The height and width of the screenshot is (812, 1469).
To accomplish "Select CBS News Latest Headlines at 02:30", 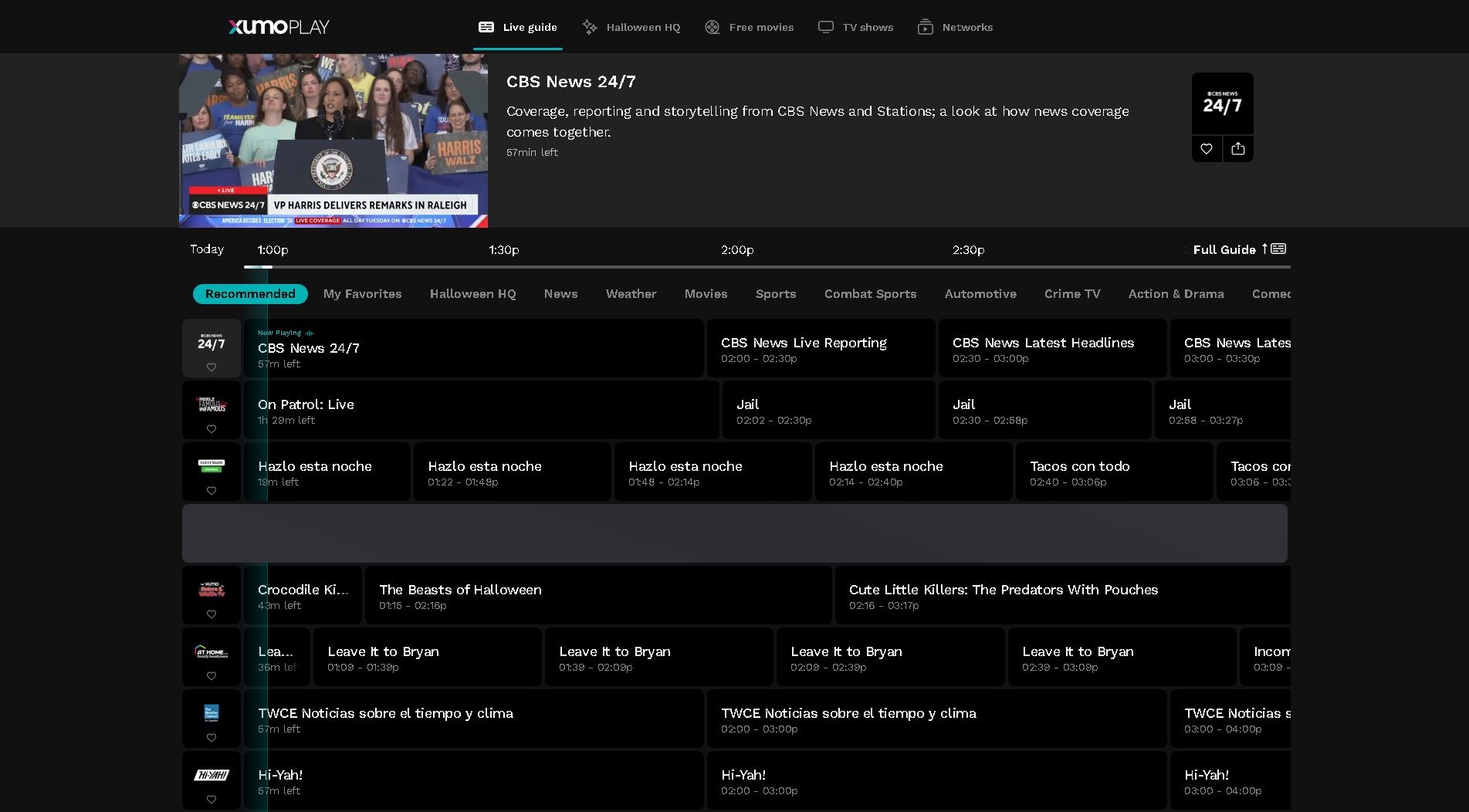I will 1053,348.
